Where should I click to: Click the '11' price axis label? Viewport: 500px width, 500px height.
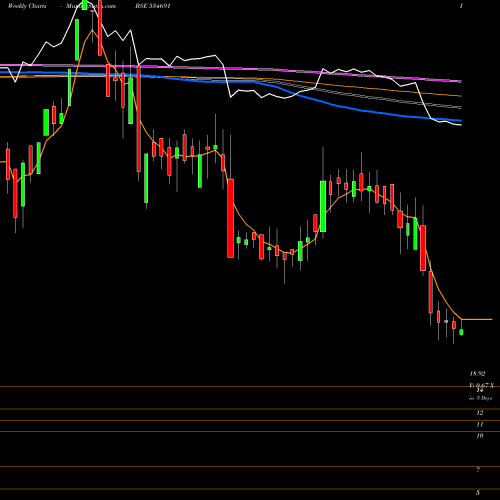pos(480,424)
